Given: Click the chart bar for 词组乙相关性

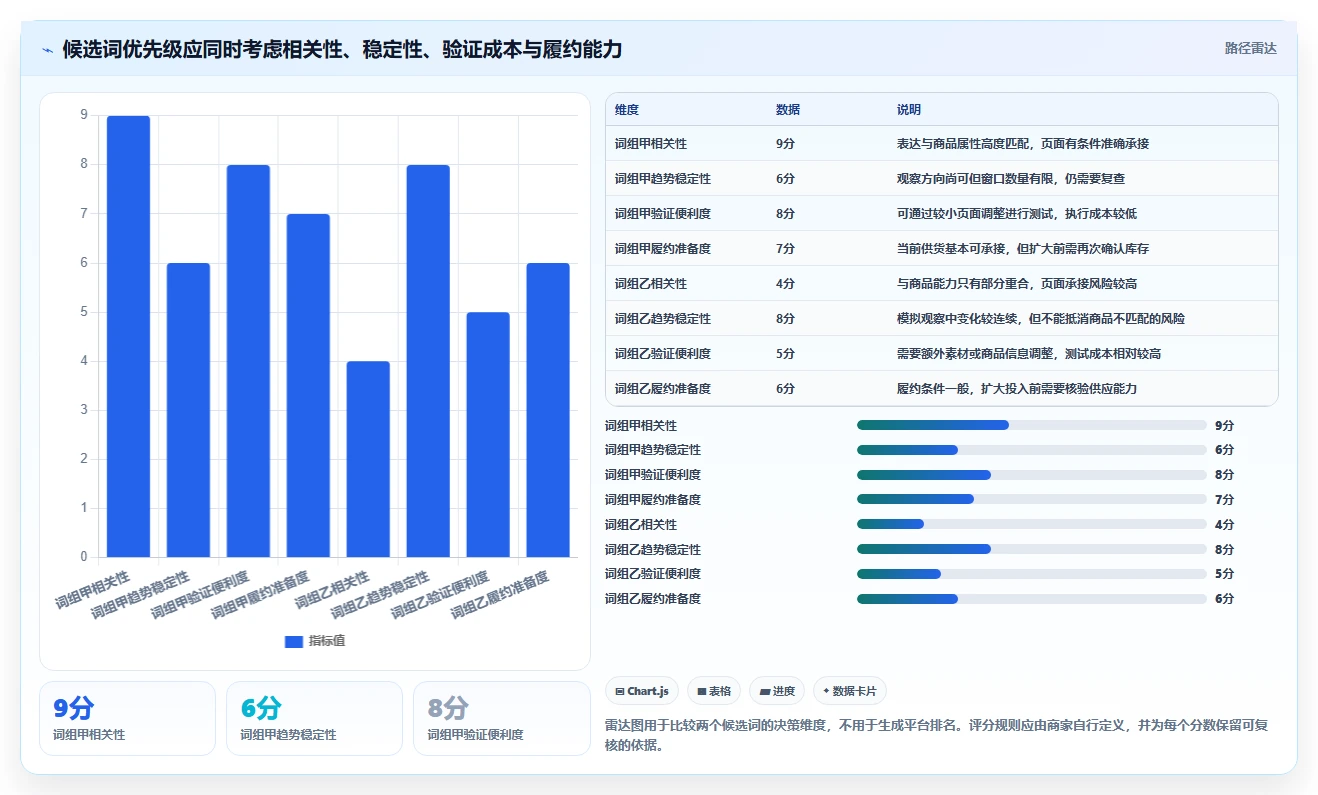Looking at the screenshot, I should (x=368, y=459).
